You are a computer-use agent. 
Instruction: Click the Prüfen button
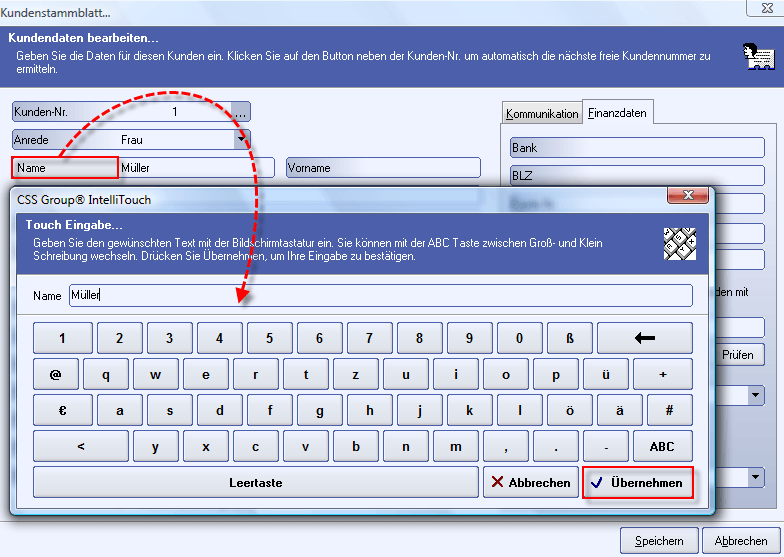pos(738,354)
